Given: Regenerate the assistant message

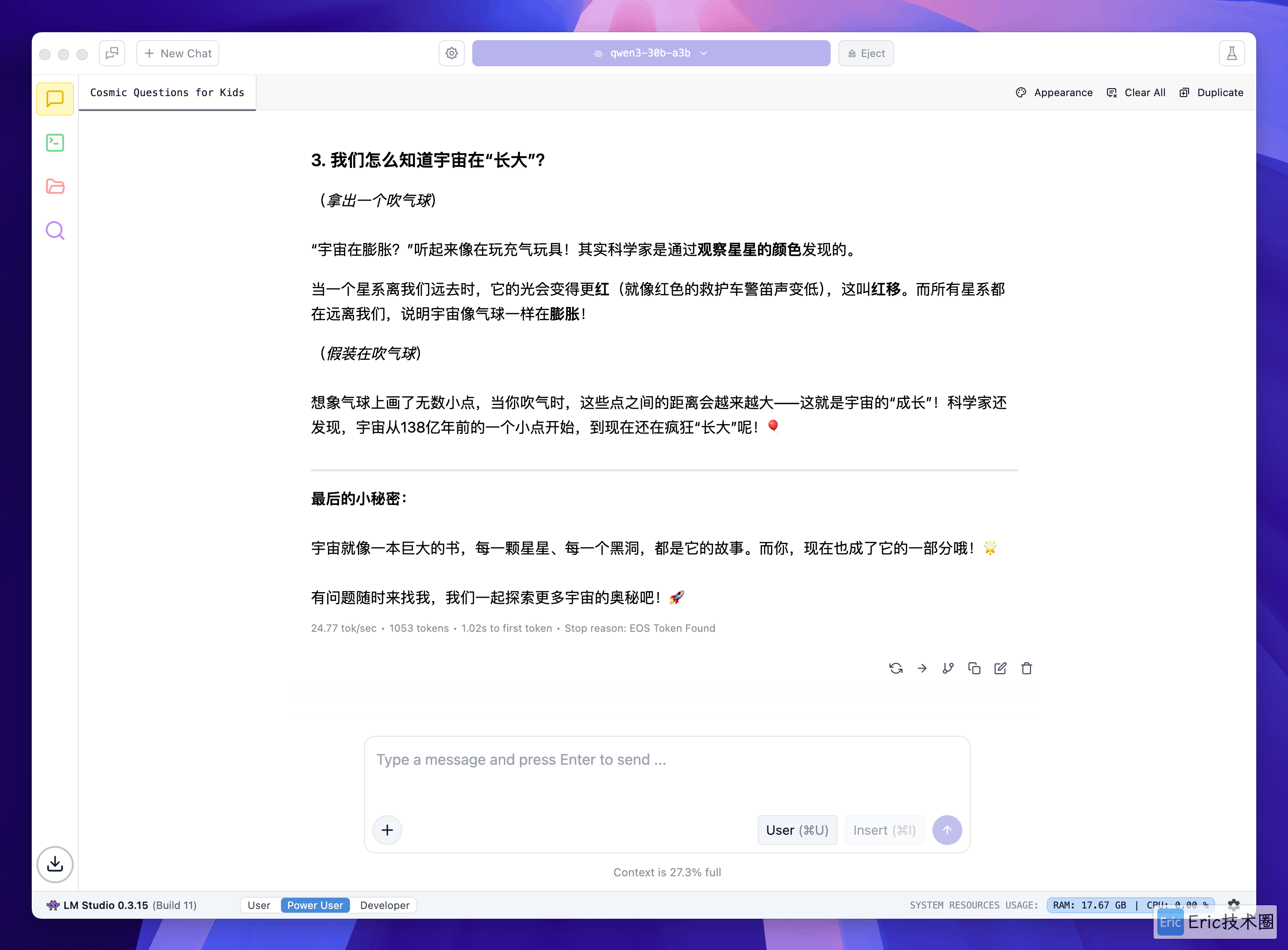Looking at the screenshot, I should pyautogui.click(x=896, y=668).
